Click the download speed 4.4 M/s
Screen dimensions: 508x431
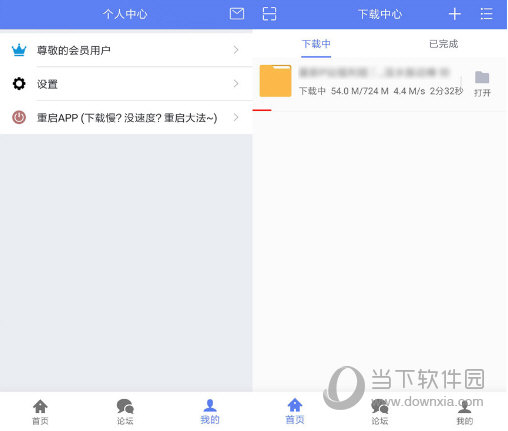click(409, 91)
